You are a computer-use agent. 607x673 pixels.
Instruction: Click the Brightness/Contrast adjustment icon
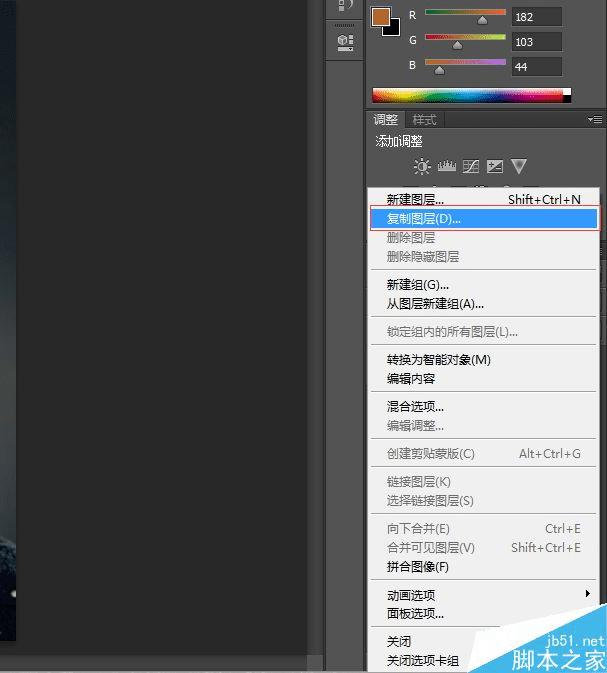pos(422,166)
